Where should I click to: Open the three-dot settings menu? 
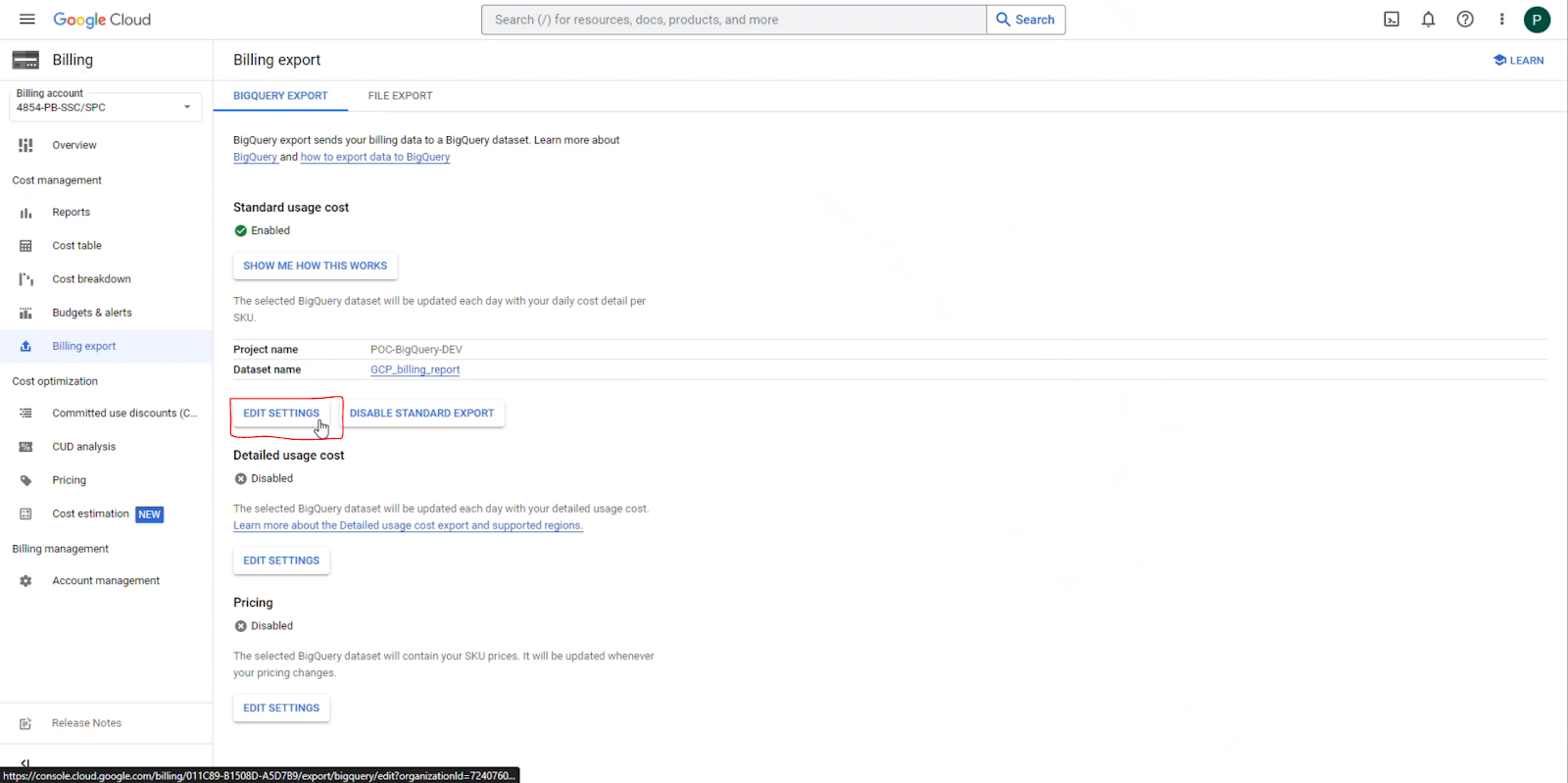point(1501,20)
